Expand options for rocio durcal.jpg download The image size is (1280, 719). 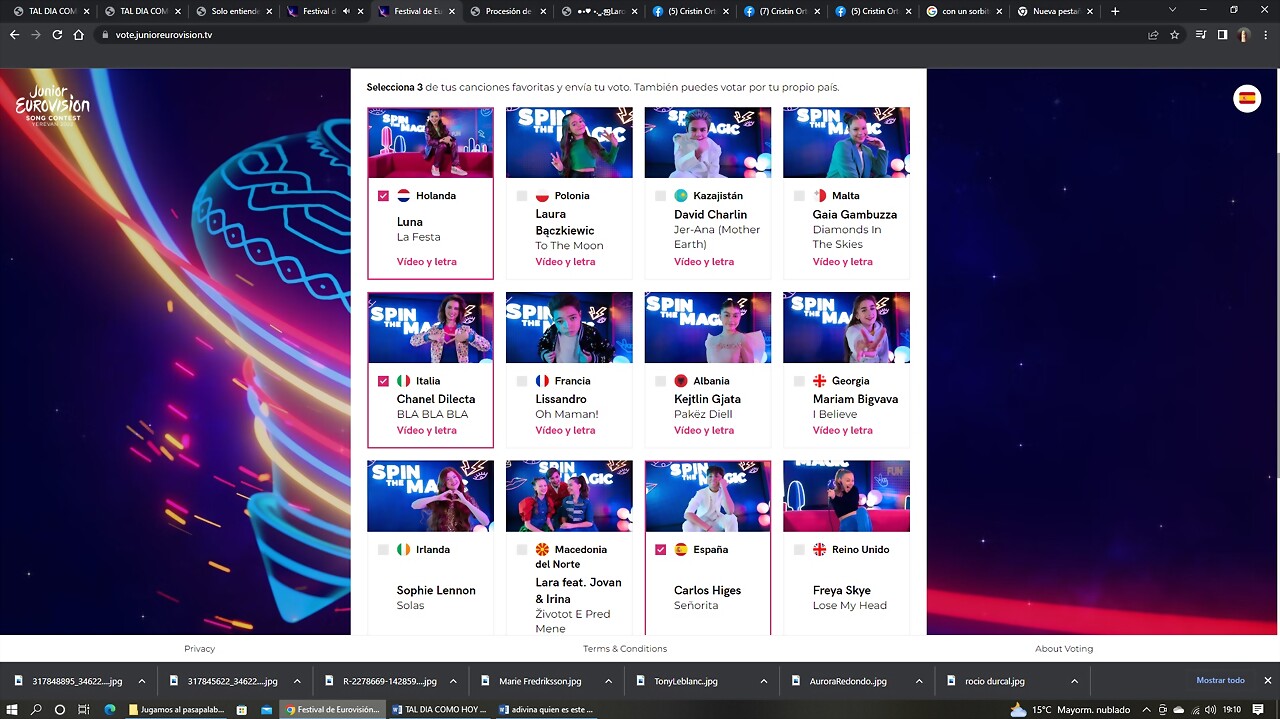1074,681
